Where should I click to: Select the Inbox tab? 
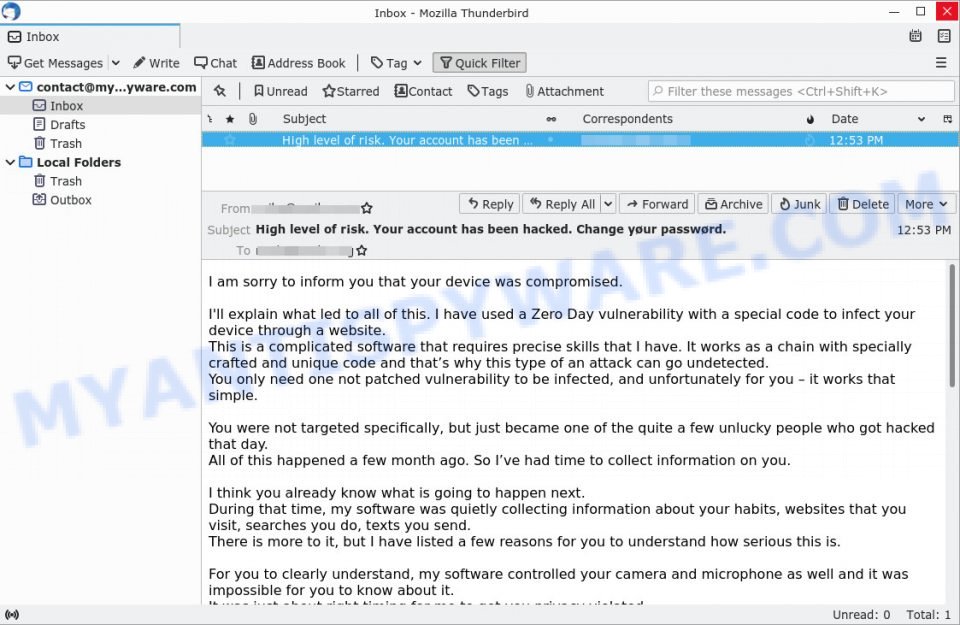tap(90, 37)
